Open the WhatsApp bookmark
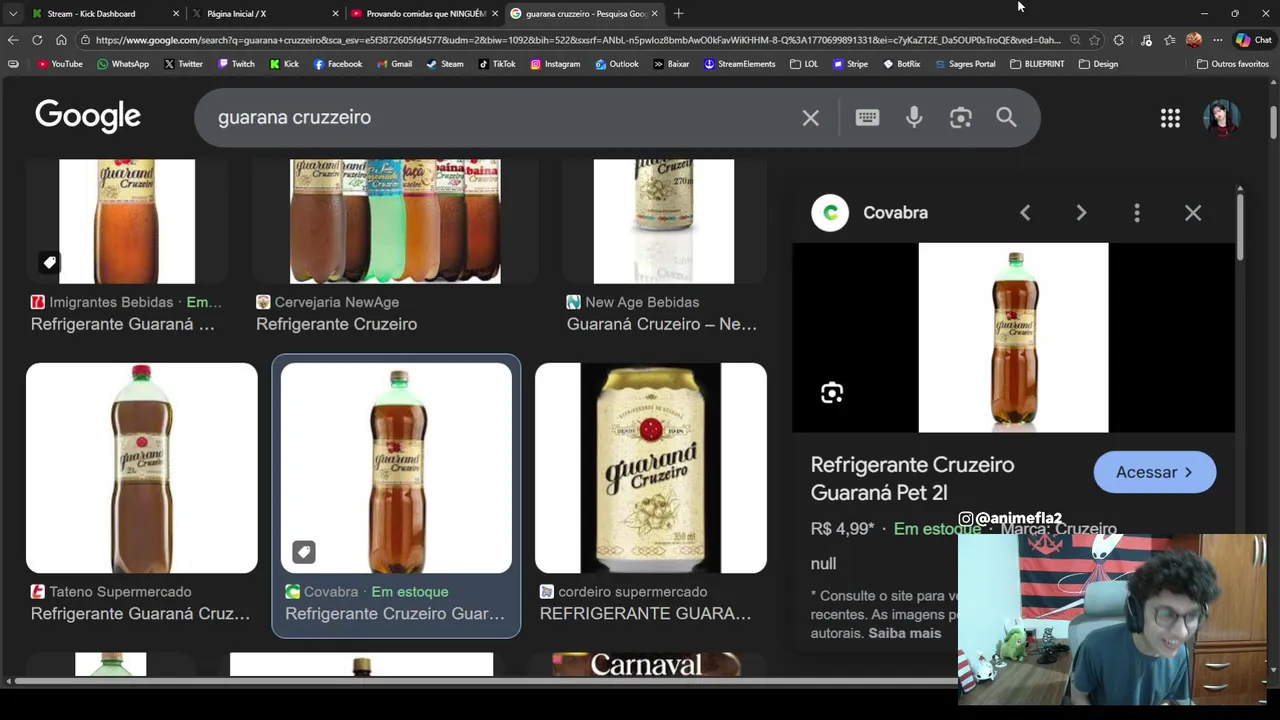1280x720 pixels. (123, 64)
